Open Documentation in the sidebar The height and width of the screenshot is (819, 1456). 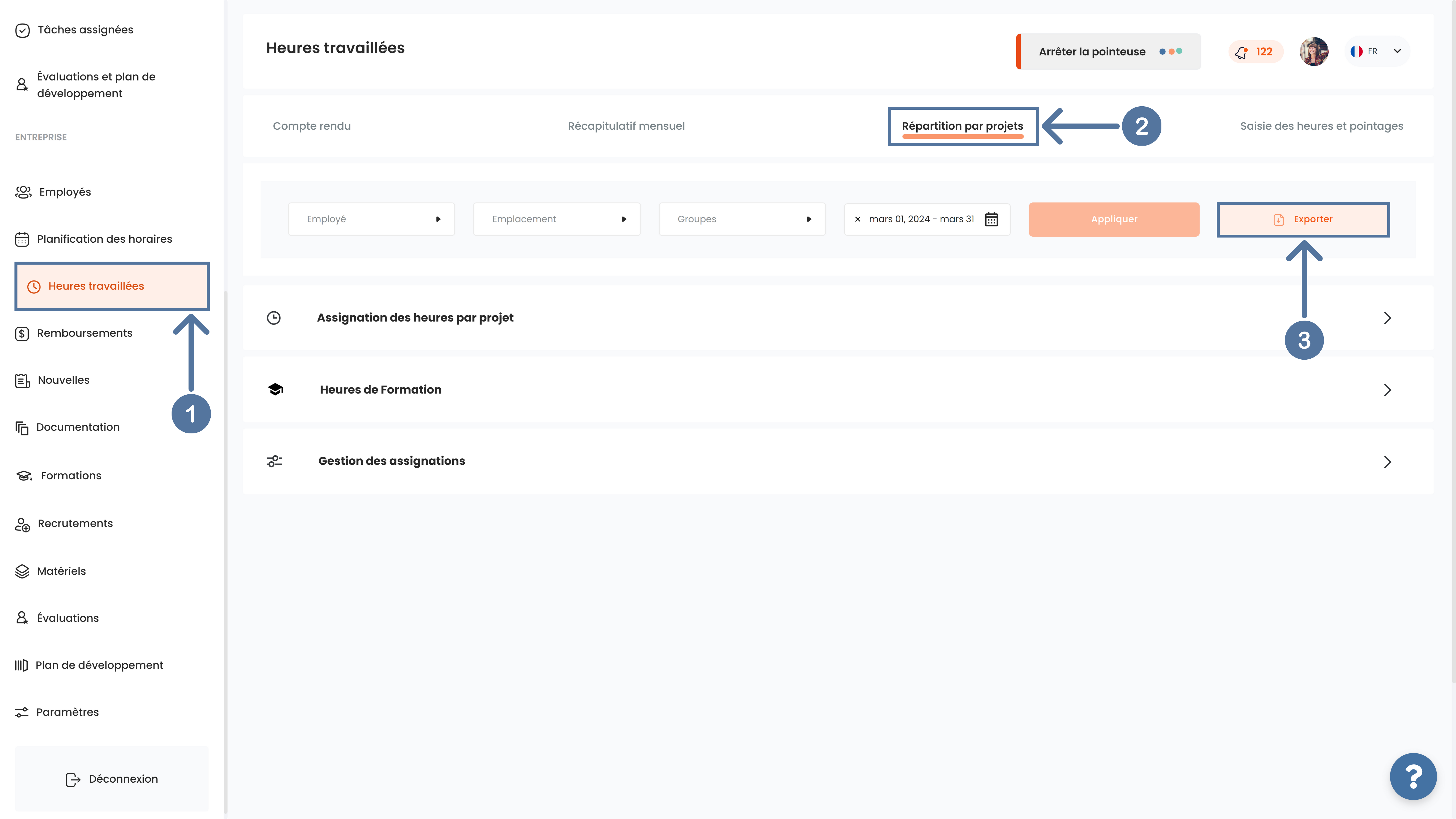coord(78,427)
